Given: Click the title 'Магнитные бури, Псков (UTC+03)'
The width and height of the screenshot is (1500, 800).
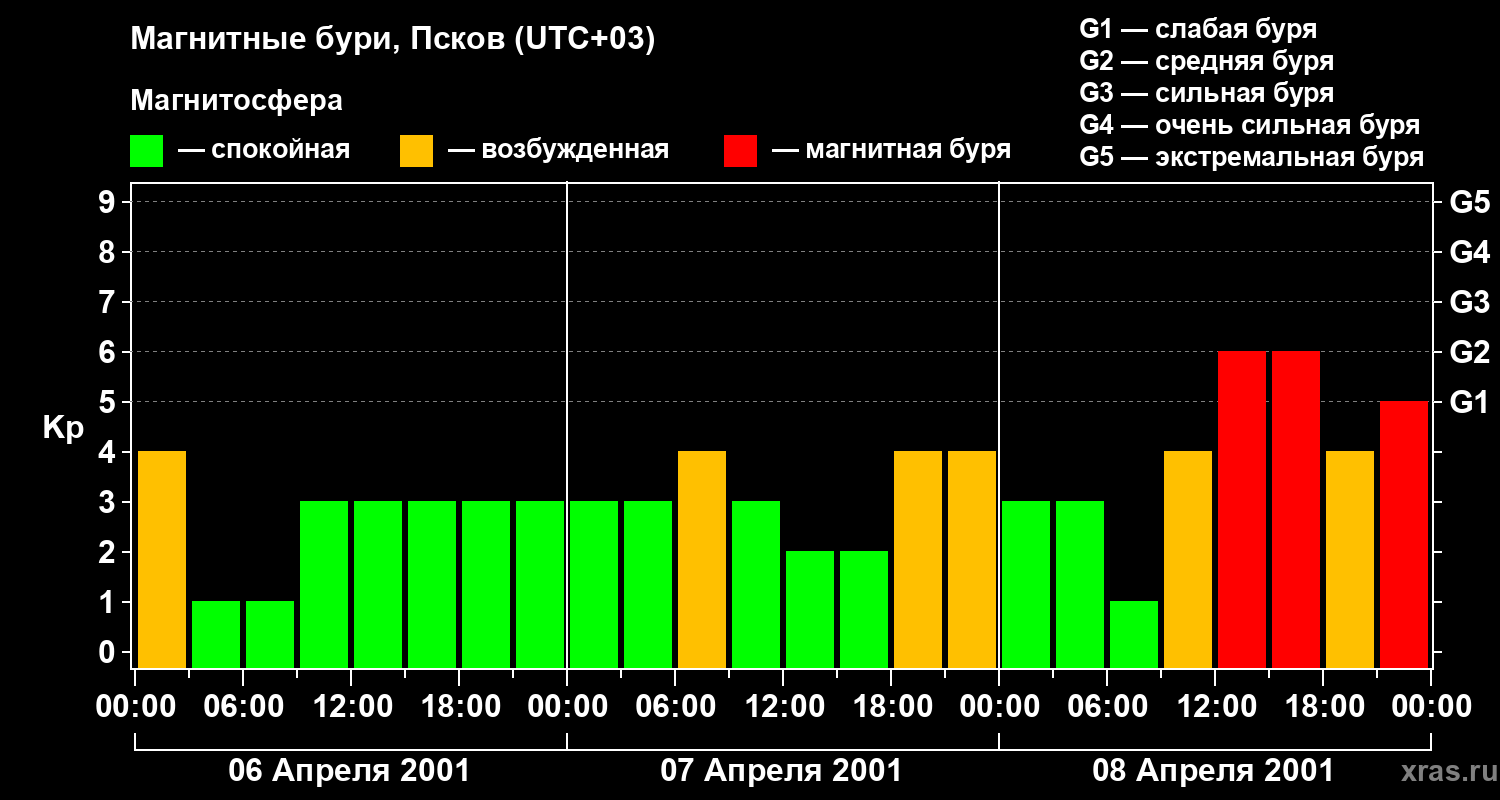Looking at the screenshot, I should point(393,40).
